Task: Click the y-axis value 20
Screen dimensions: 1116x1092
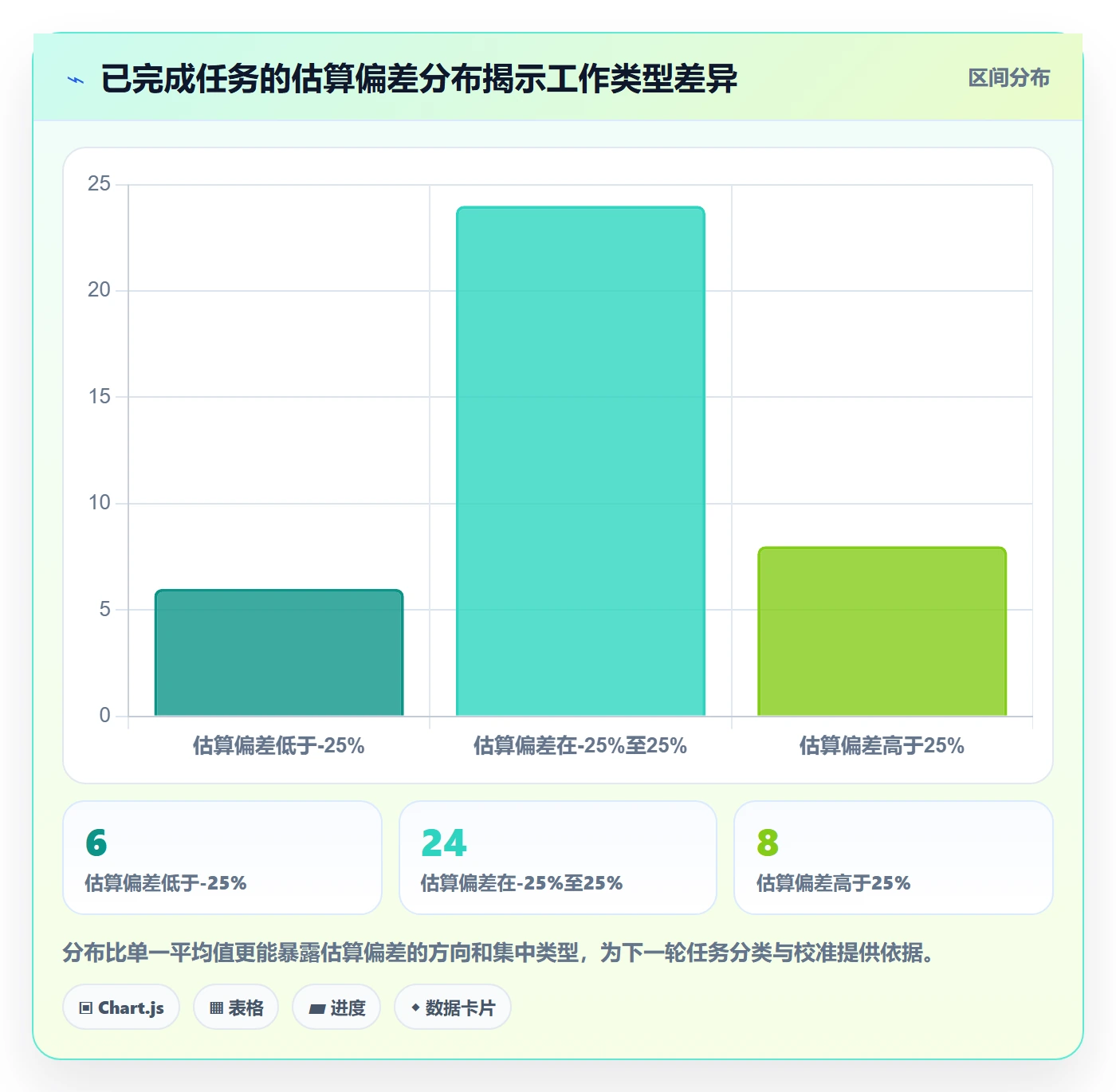Action: tap(100, 290)
